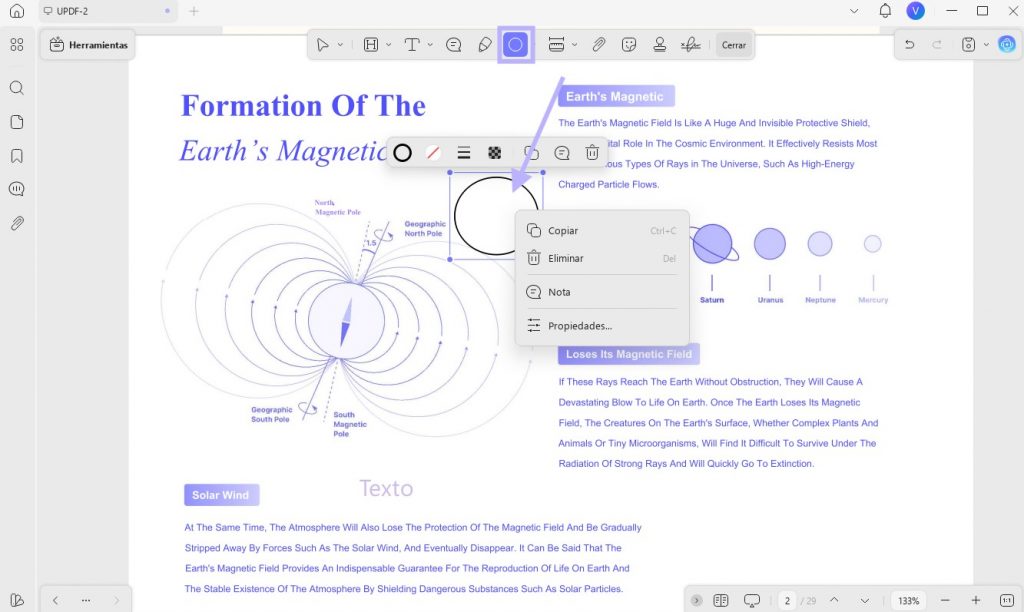Zoom in with the plus button at bottom
The image size is (1024, 612).
(x=976, y=600)
